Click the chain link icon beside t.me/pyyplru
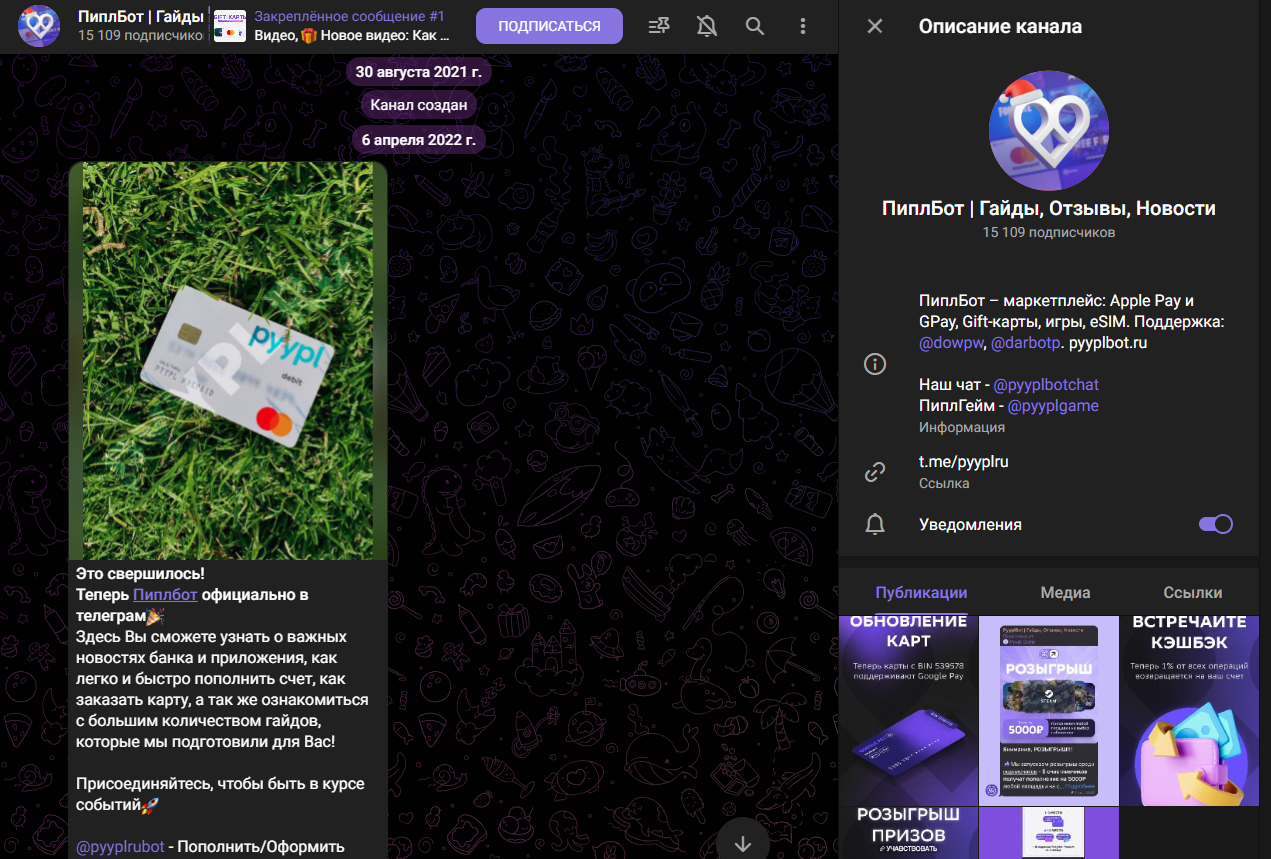Image resolution: width=1271 pixels, height=859 pixels. coord(875,472)
